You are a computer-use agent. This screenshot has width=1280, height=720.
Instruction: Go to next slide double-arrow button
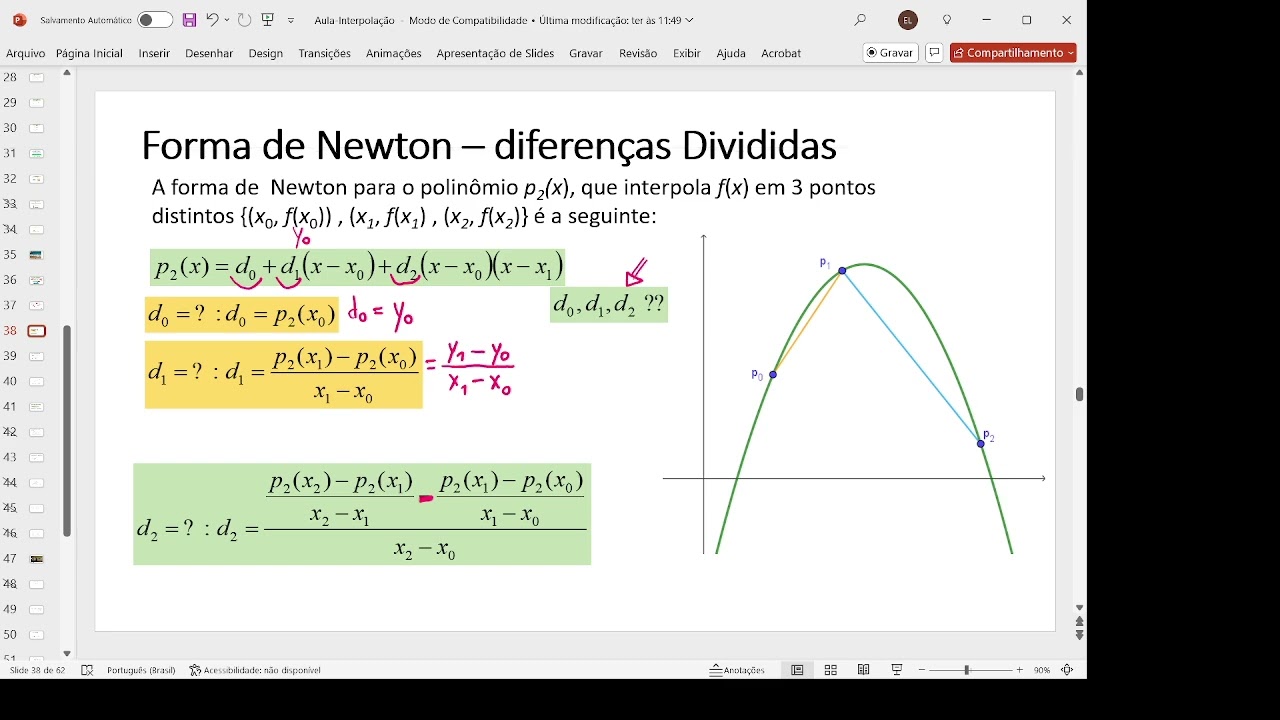[1079, 635]
